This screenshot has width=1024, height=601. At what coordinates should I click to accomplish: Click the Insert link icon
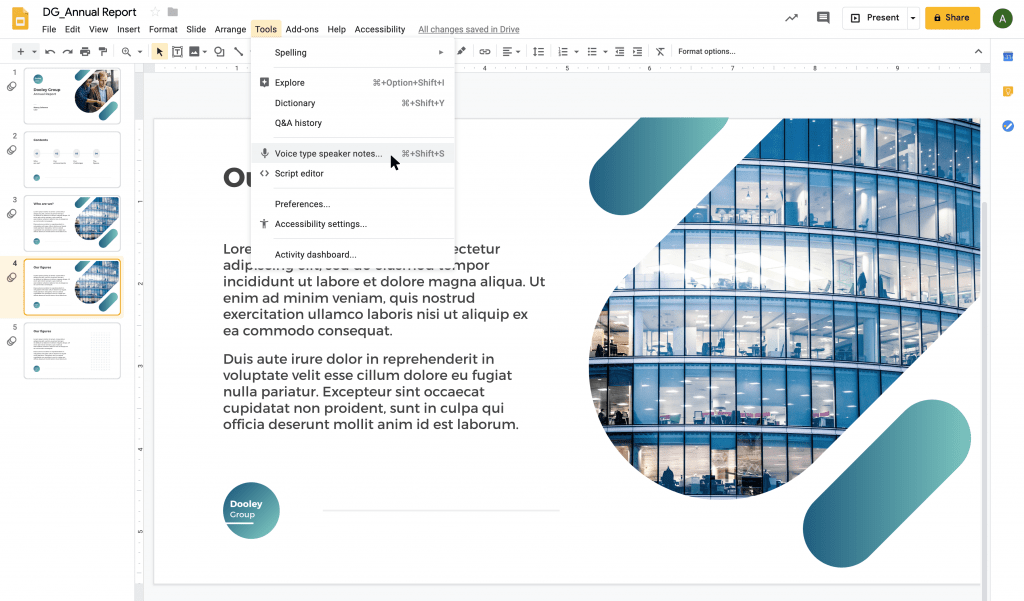pyautogui.click(x=485, y=52)
